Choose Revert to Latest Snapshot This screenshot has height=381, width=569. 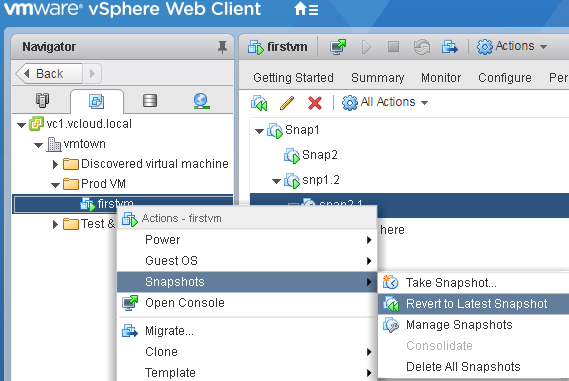[473, 304]
